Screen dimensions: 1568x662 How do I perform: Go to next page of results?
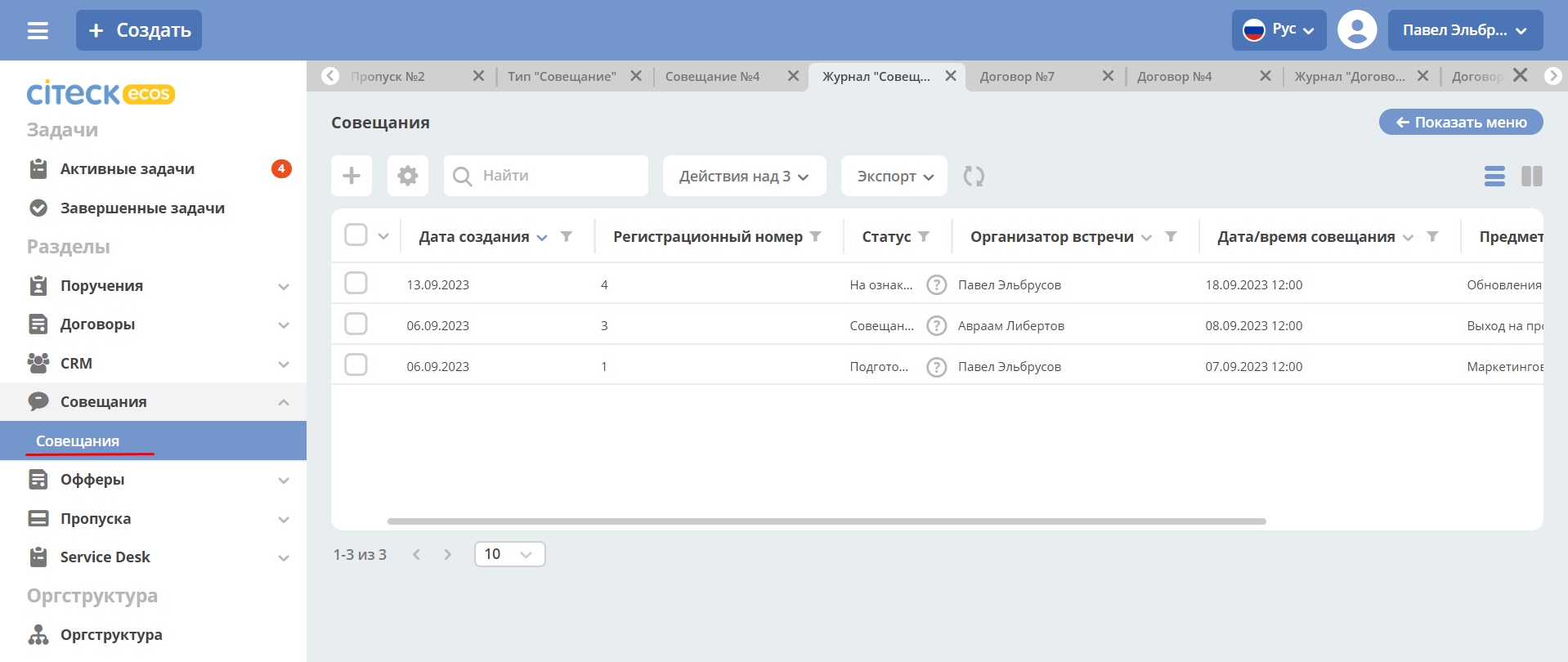point(447,554)
